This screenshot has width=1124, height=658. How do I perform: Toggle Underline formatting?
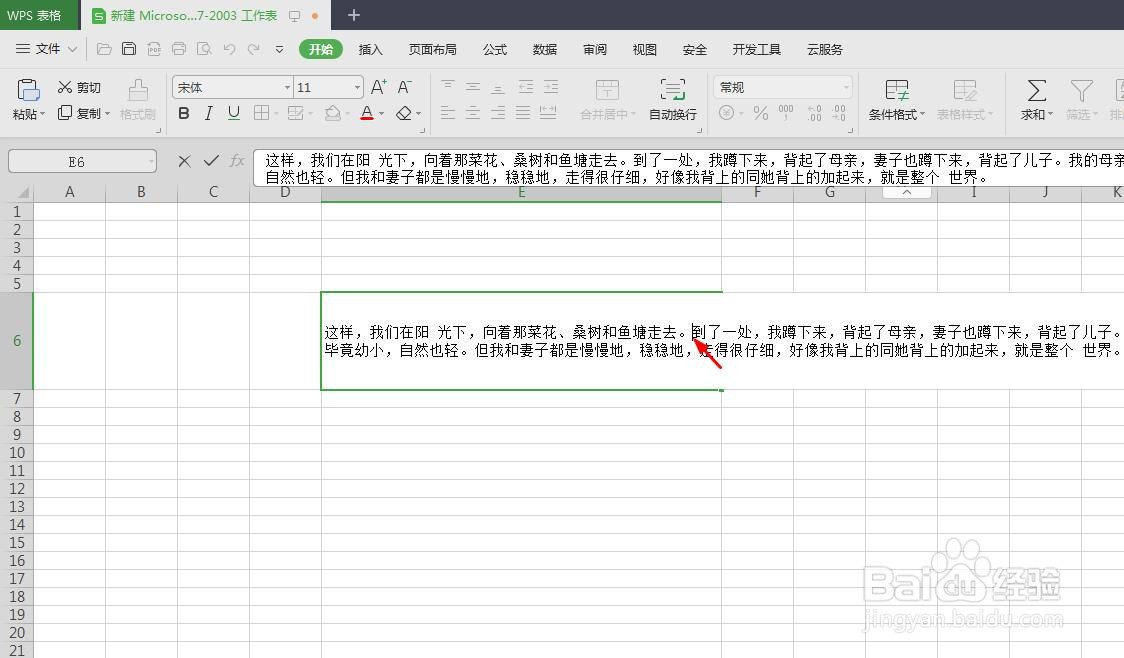tap(235, 113)
